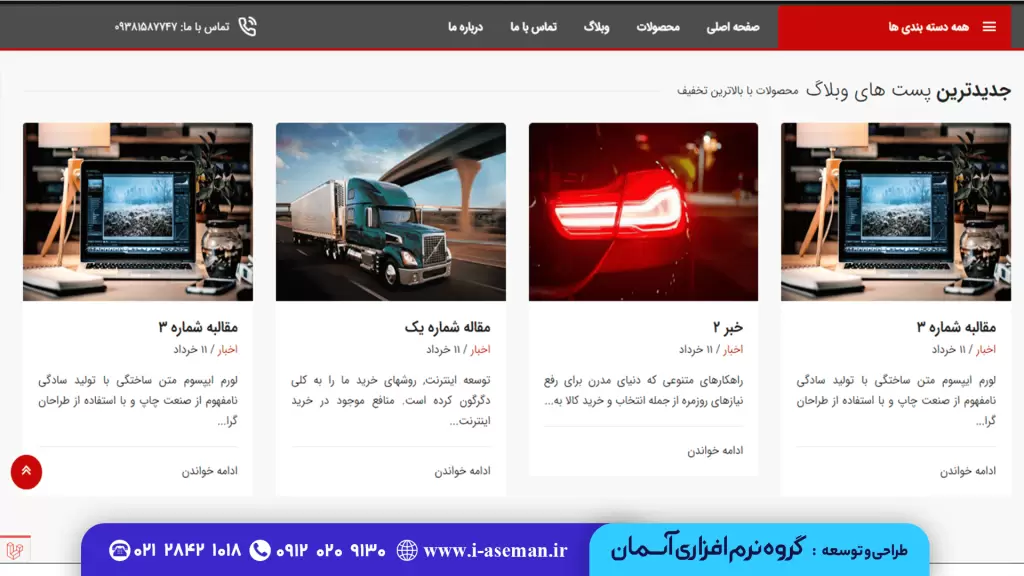Open محصولات in the navigation bar
The image size is (1024, 576).
[x=658, y=27]
